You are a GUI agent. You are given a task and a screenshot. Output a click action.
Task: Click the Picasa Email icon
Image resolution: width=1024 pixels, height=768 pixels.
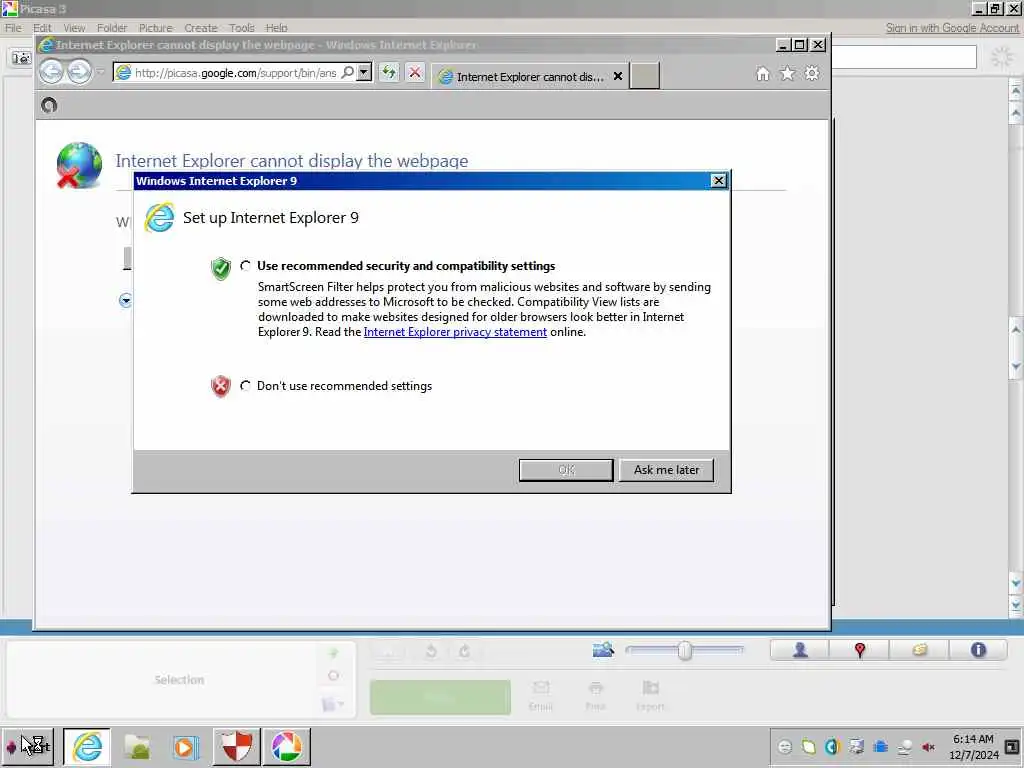coord(541,696)
